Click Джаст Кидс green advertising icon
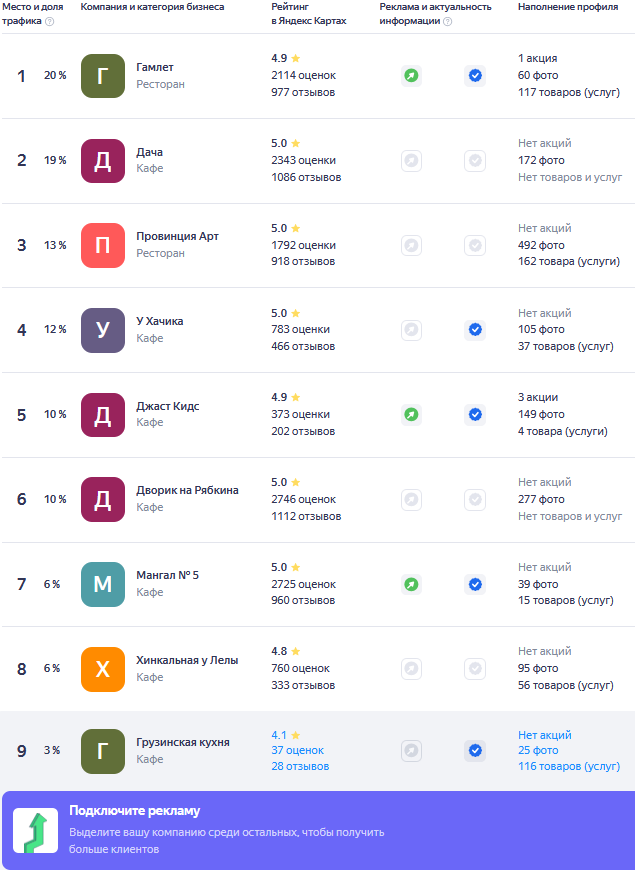The height and width of the screenshot is (870, 635). [411, 414]
